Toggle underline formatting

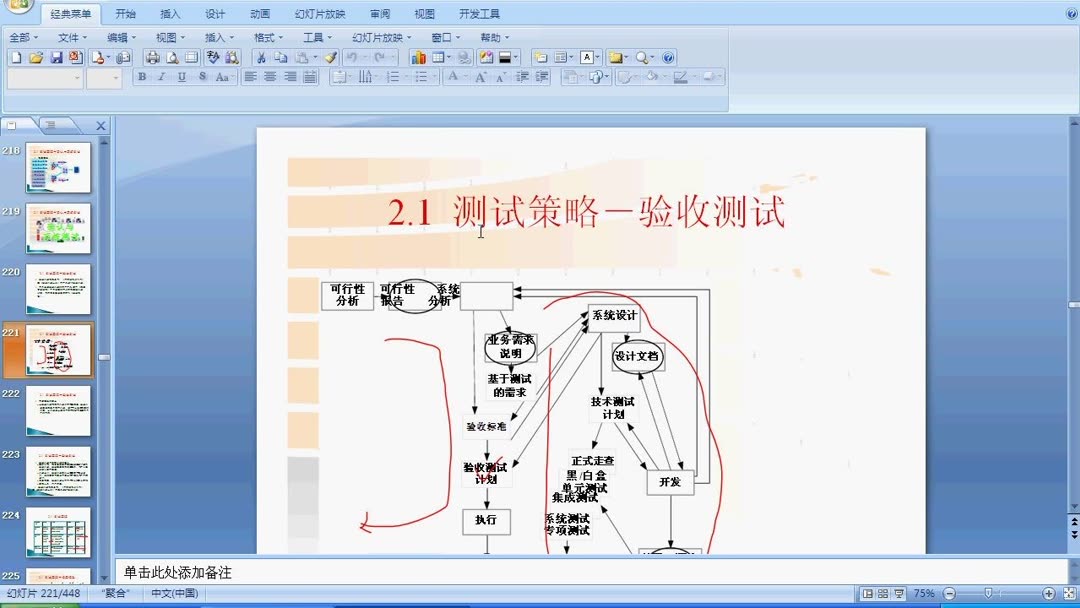pos(180,76)
